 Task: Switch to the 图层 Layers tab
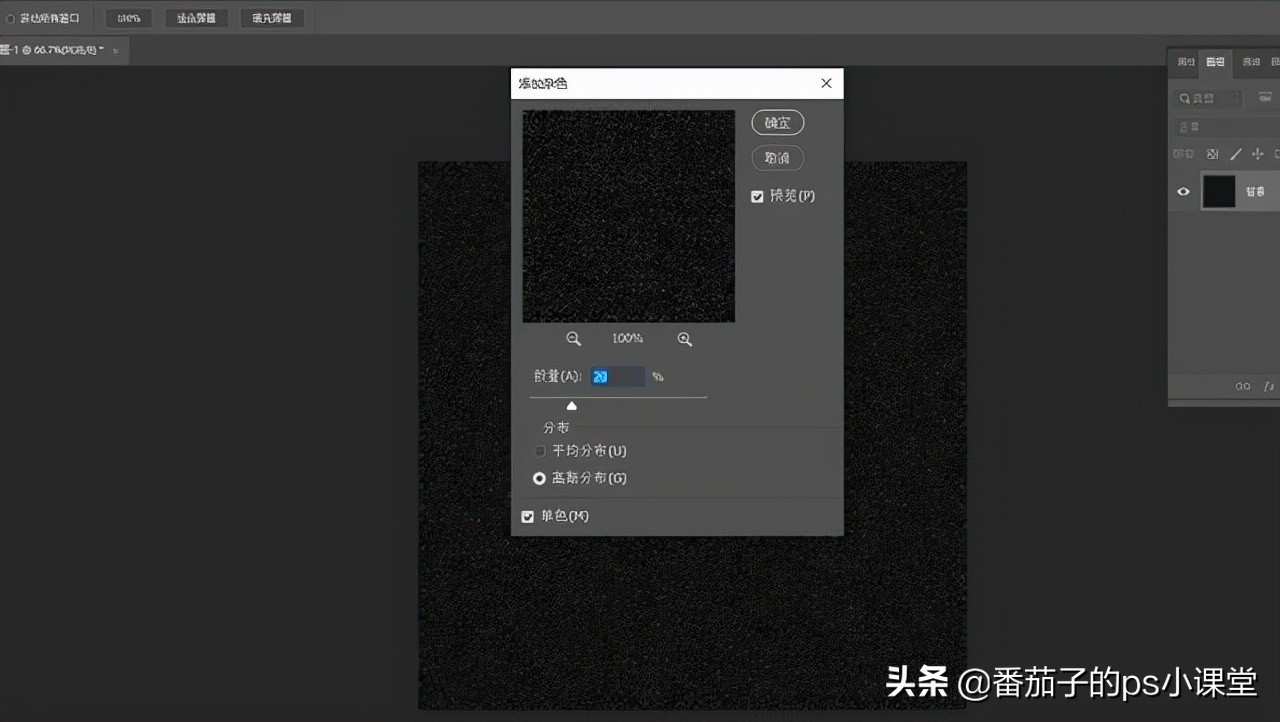(x=1215, y=62)
